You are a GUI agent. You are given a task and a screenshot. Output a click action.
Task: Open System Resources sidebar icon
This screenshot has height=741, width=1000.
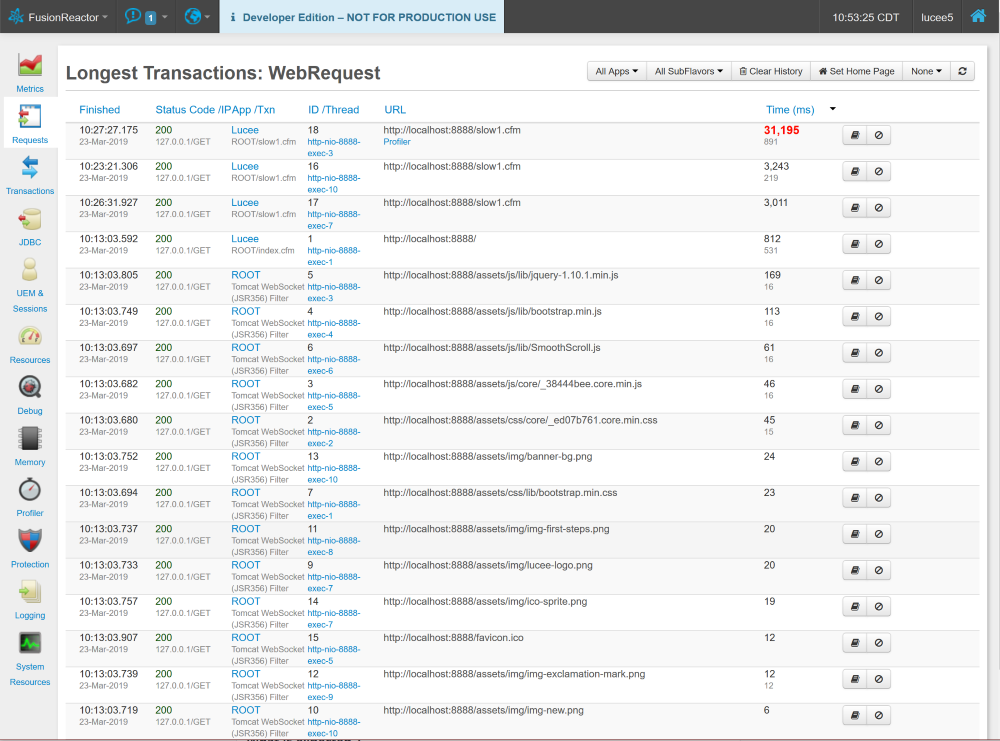tap(30, 643)
